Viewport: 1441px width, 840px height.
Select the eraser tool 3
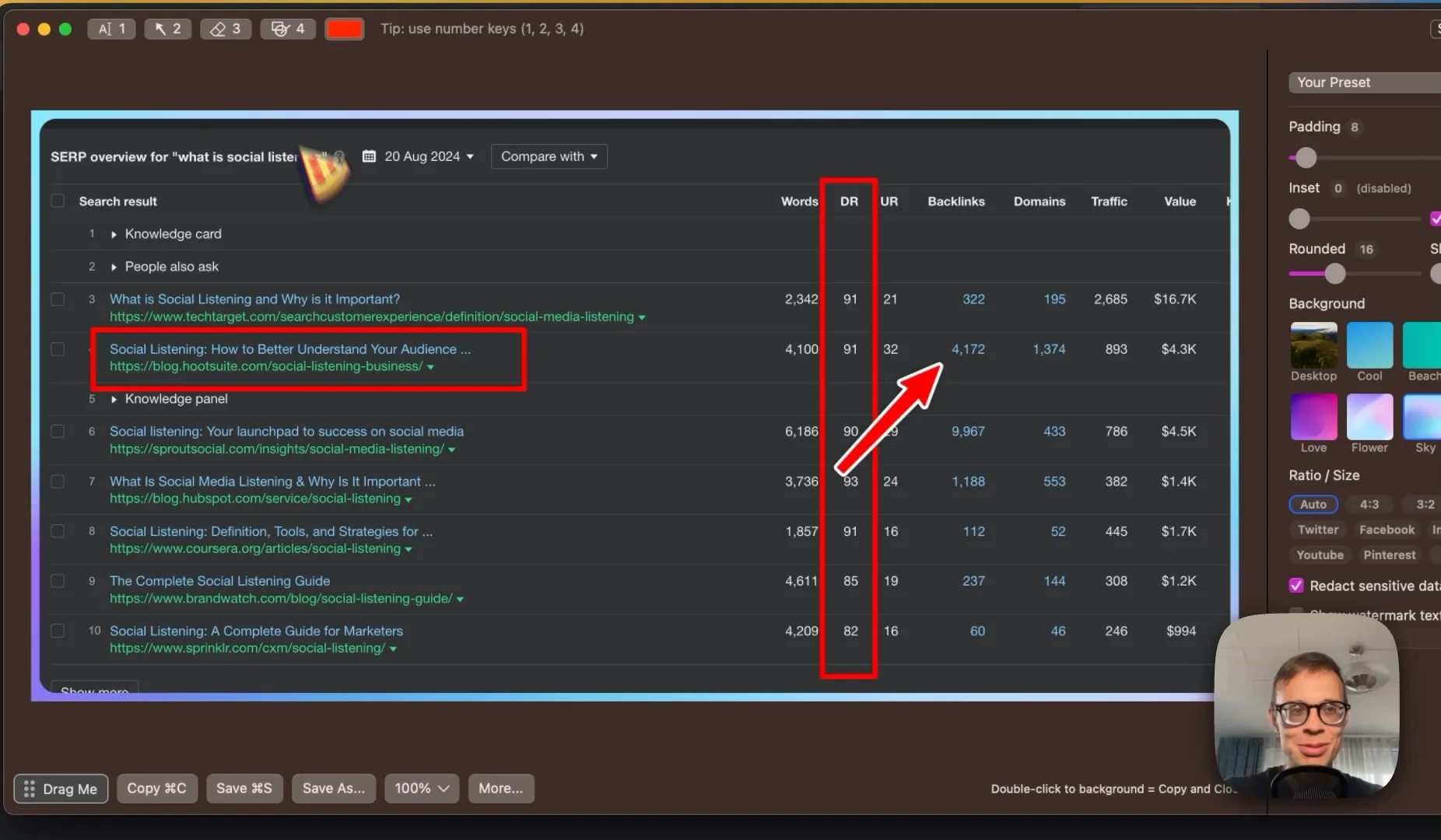click(x=226, y=29)
